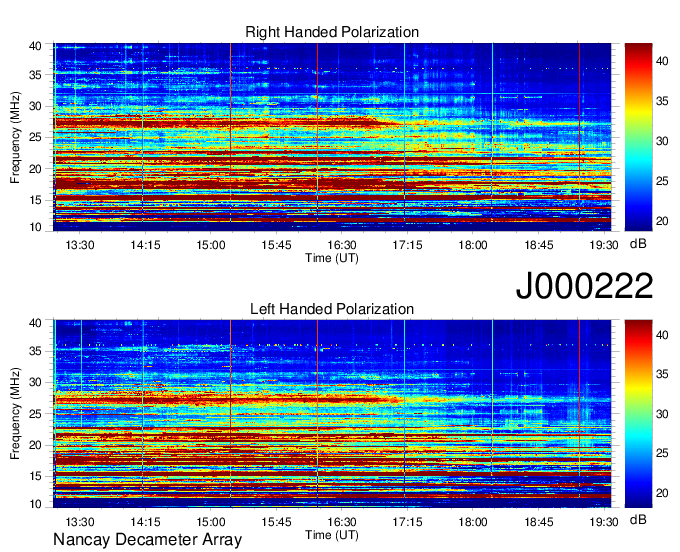Click 40 MHz frequency tick of Right Handed plot
The width and height of the screenshot is (680, 552).
click(x=35, y=46)
